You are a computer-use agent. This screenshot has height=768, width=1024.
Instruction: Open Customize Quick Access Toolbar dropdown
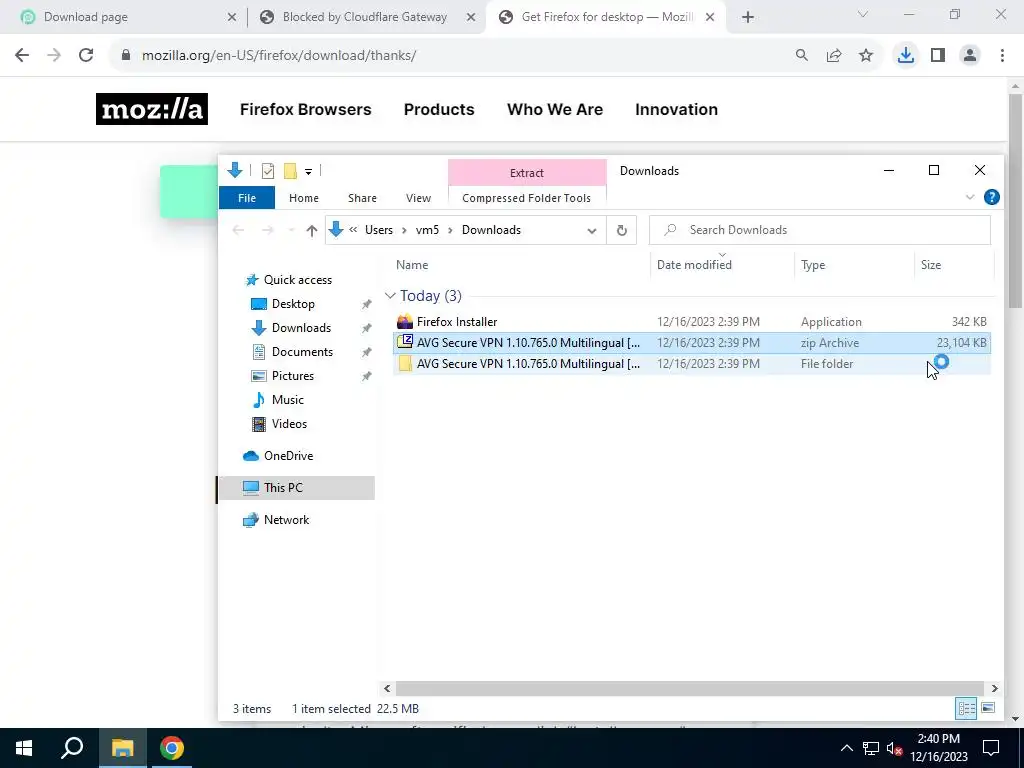click(x=308, y=172)
